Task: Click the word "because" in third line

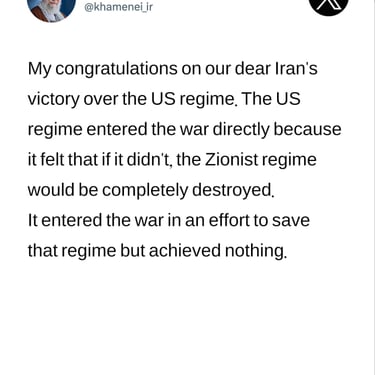Action: coord(307,129)
